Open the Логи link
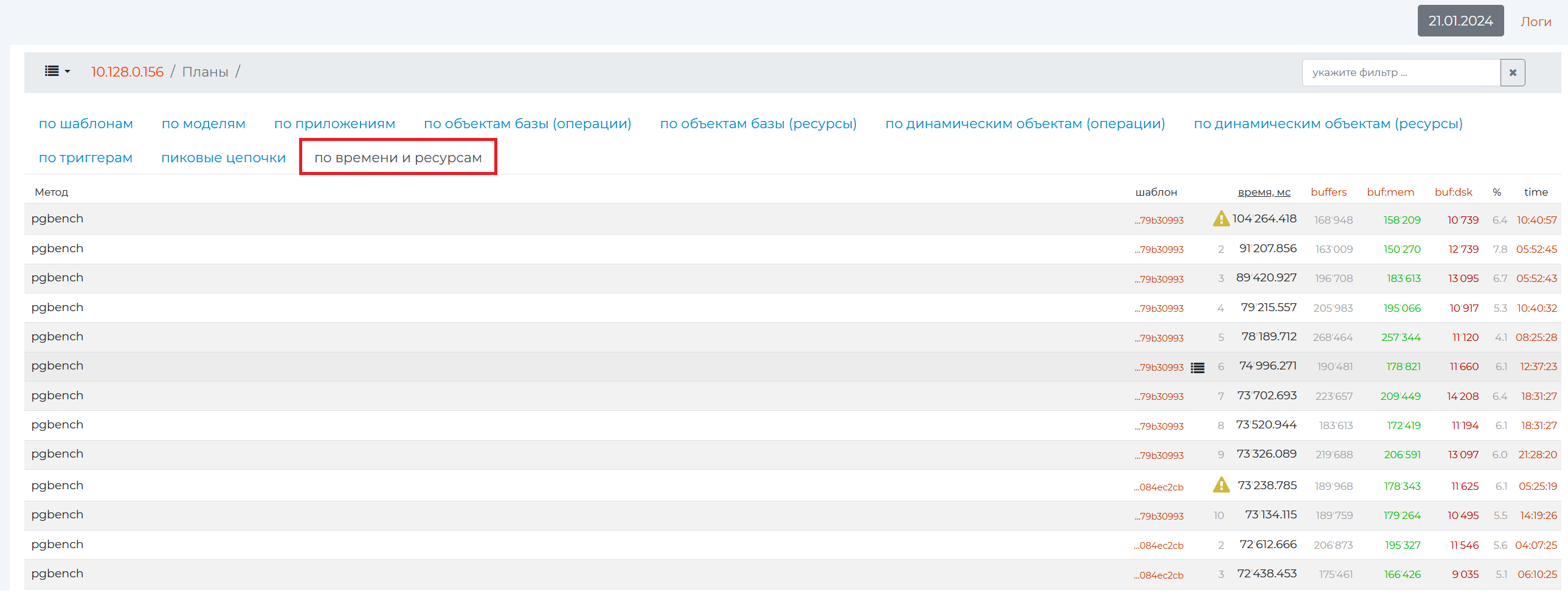Viewport: 1568px width, 598px height. pos(1535,22)
